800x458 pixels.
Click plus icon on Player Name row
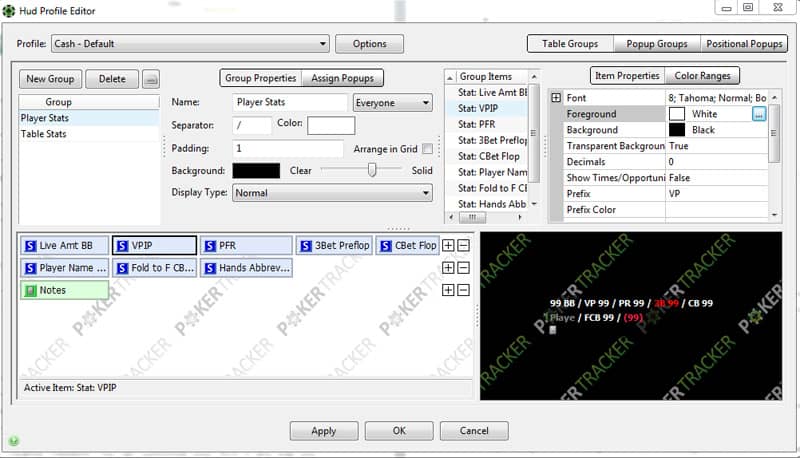pos(448,268)
